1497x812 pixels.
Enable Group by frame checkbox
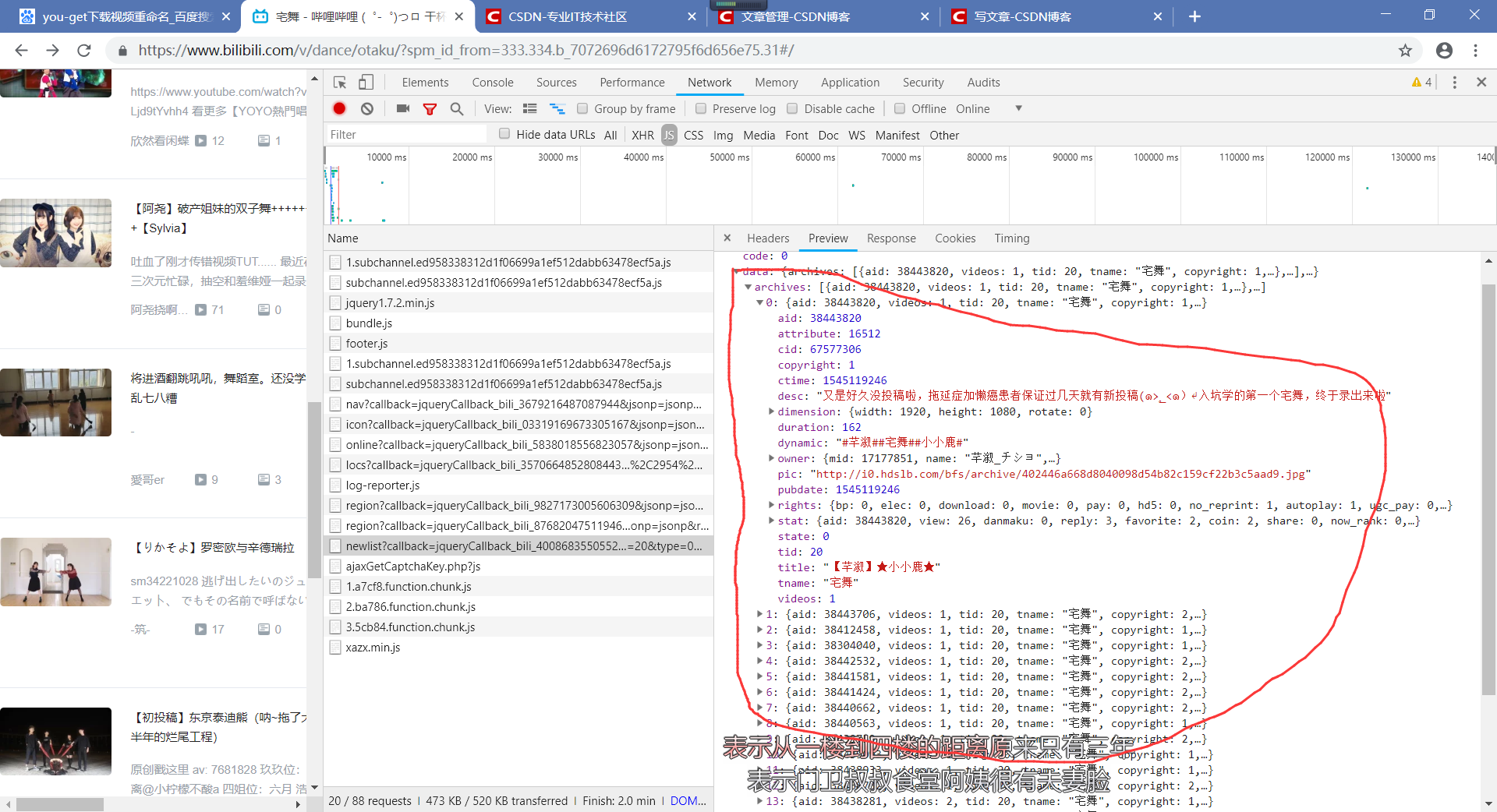582,108
